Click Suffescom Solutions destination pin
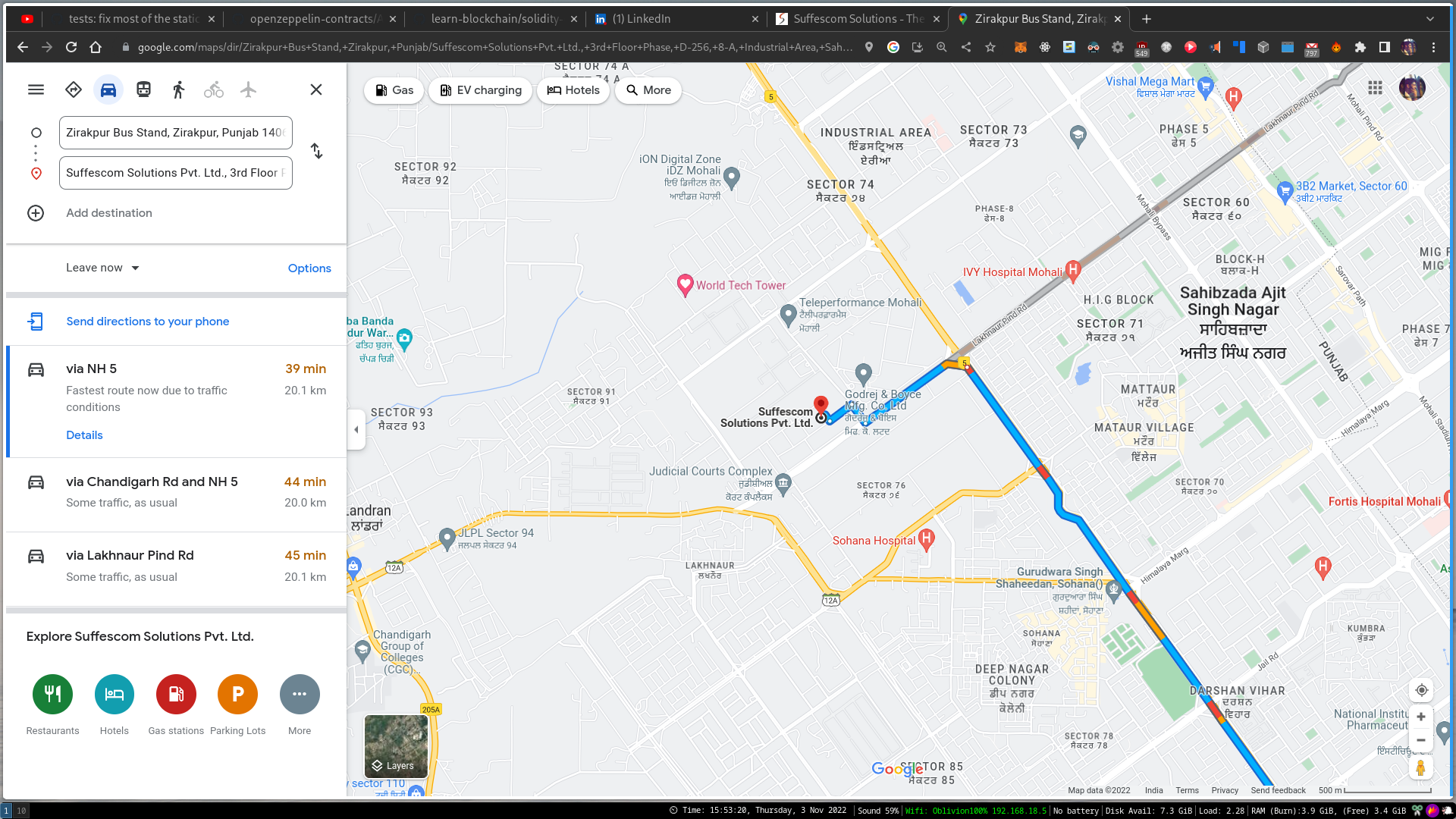The height and width of the screenshot is (819, 1456). [821, 406]
